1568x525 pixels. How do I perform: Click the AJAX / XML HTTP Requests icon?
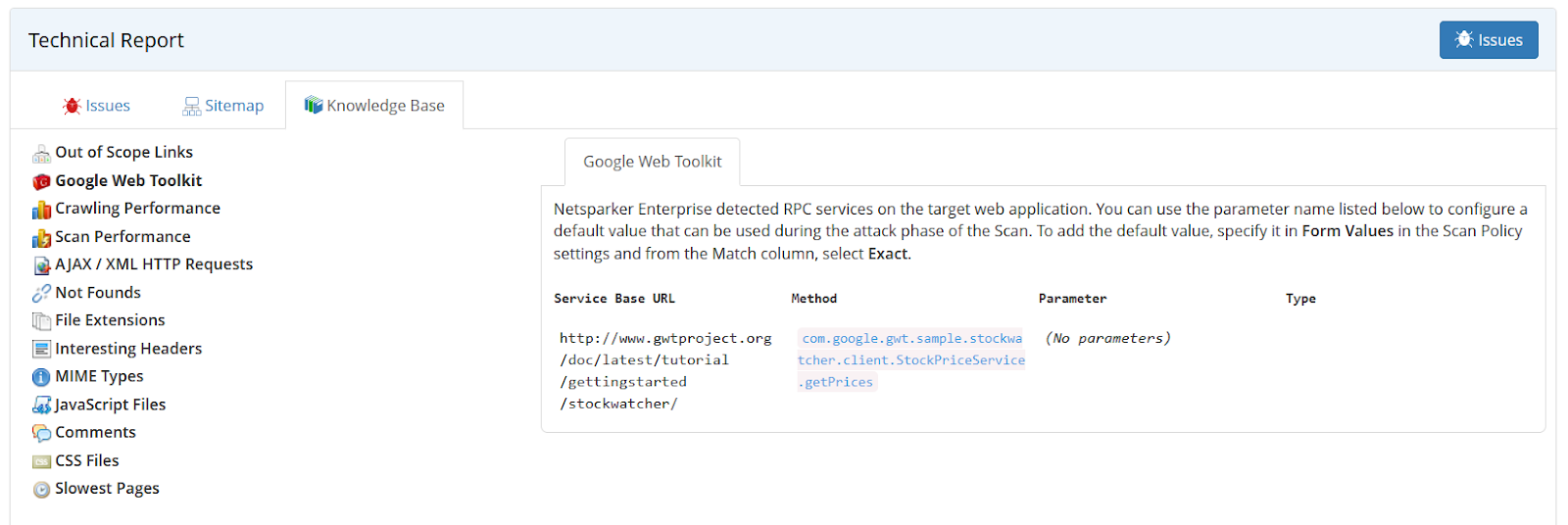(41, 265)
